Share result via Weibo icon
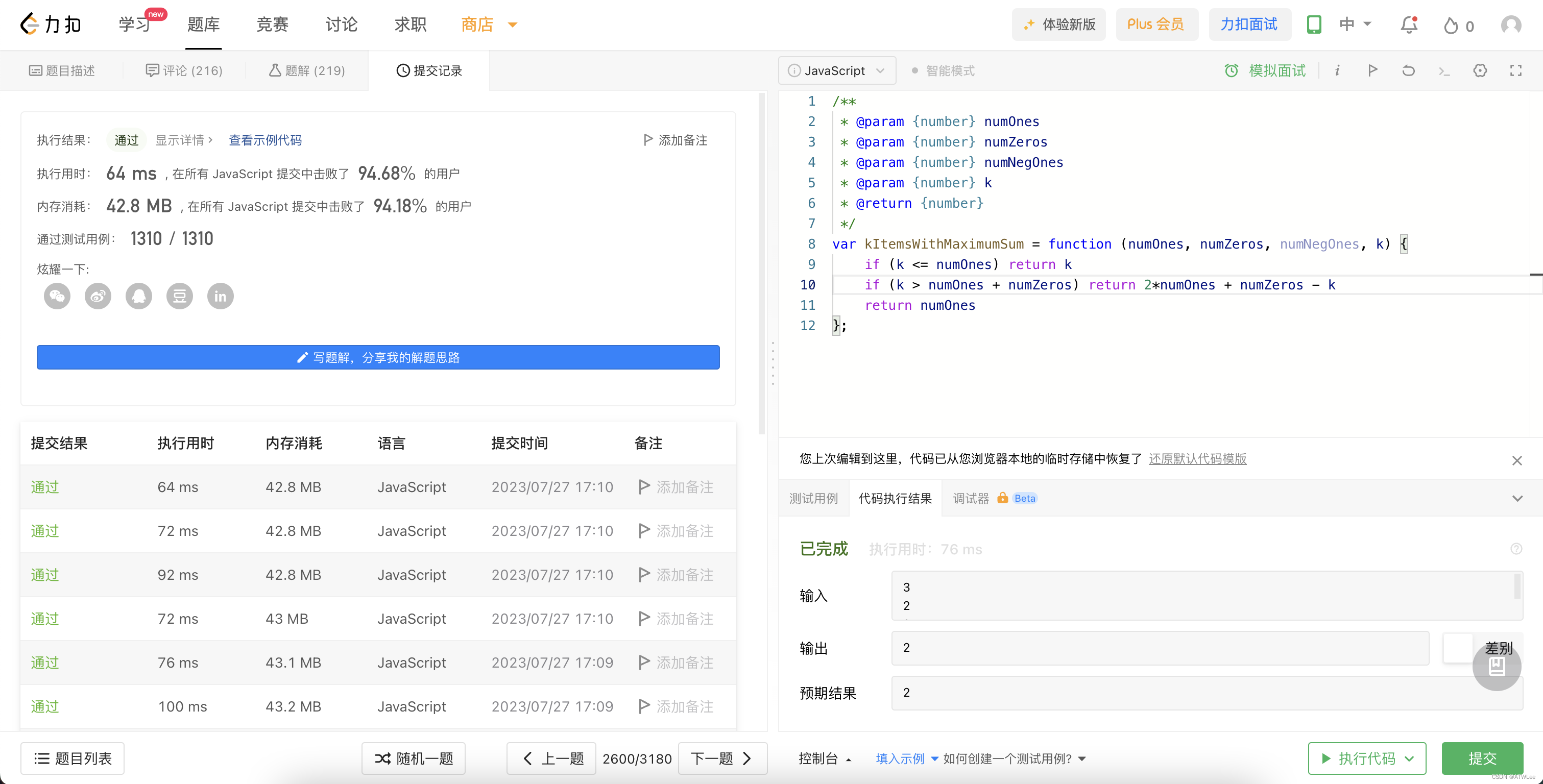Image resolution: width=1543 pixels, height=784 pixels. [98, 296]
